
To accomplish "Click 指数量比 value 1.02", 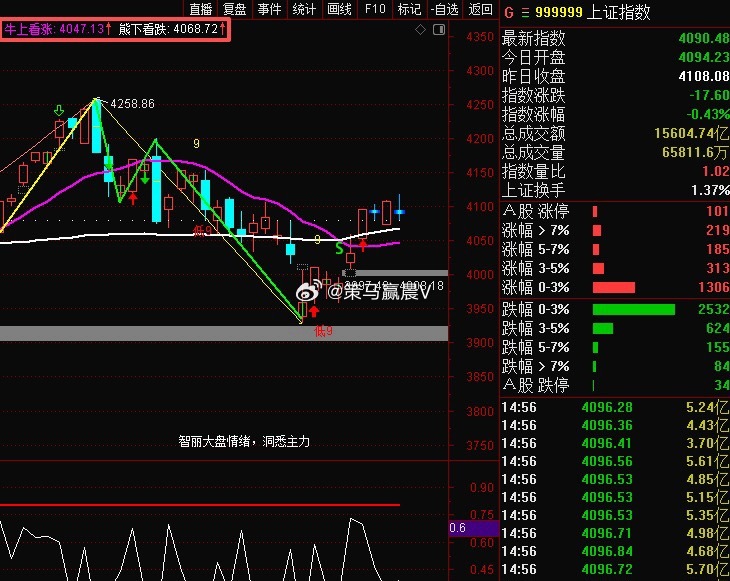I will (x=716, y=171).
